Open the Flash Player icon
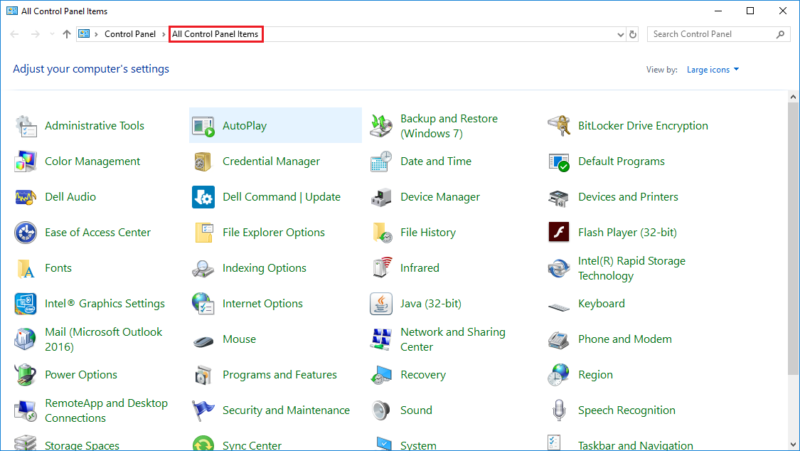800x451 pixels. click(559, 233)
